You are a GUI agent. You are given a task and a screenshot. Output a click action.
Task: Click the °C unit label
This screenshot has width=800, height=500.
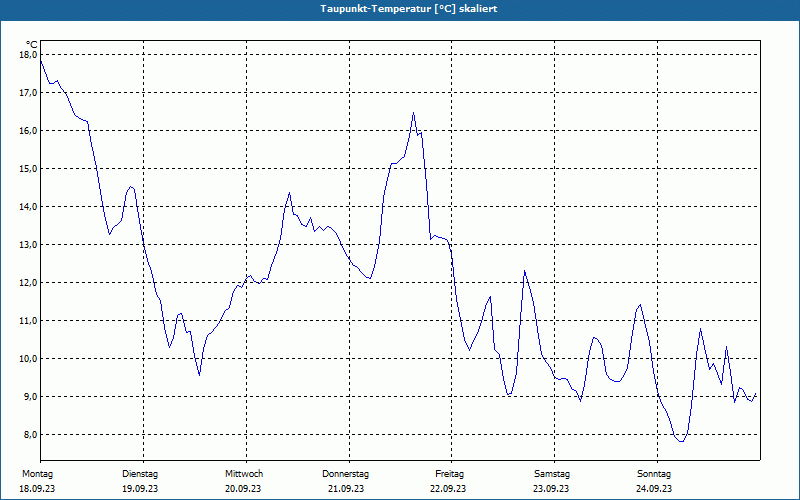pyautogui.click(x=32, y=45)
